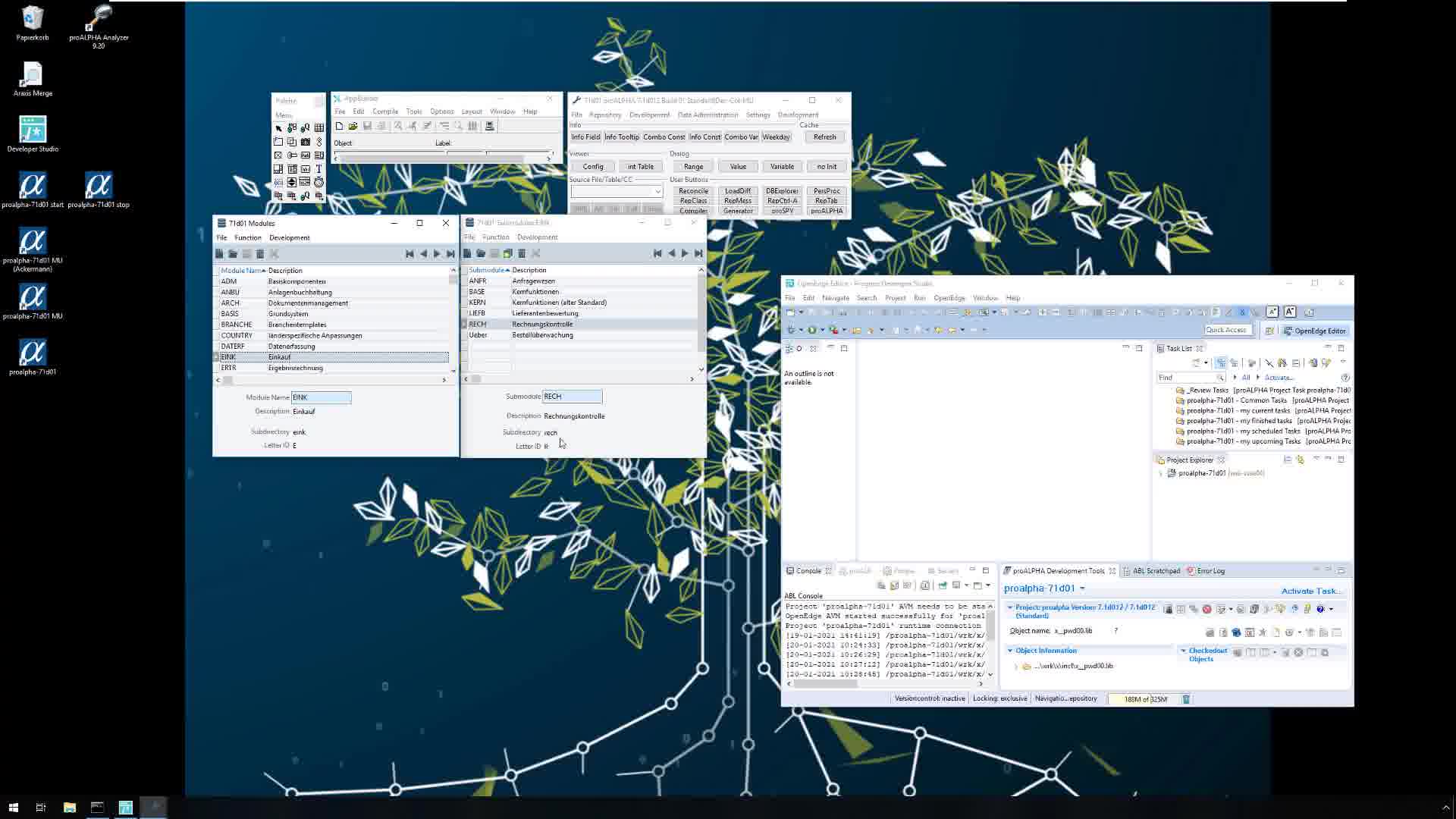Toggle Focus on Workweek in Task List toolbar
1456x819 pixels.
click(1252, 363)
